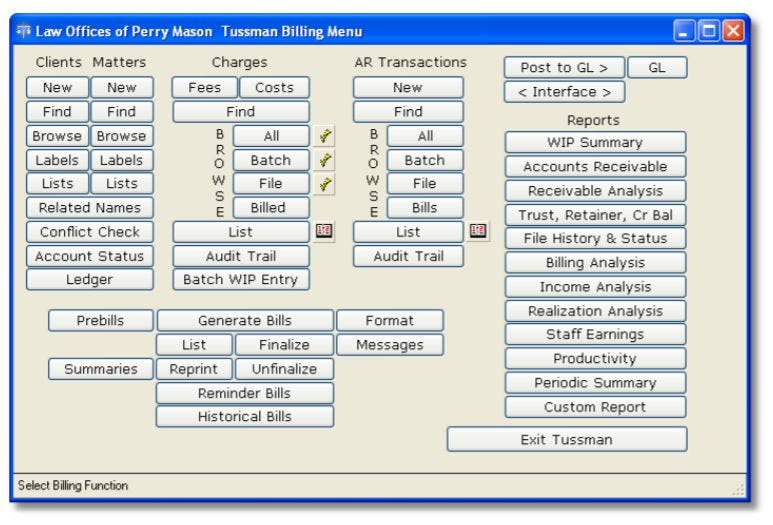Open the Ledger
Viewport: 773px width, 525px height.
(90, 280)
